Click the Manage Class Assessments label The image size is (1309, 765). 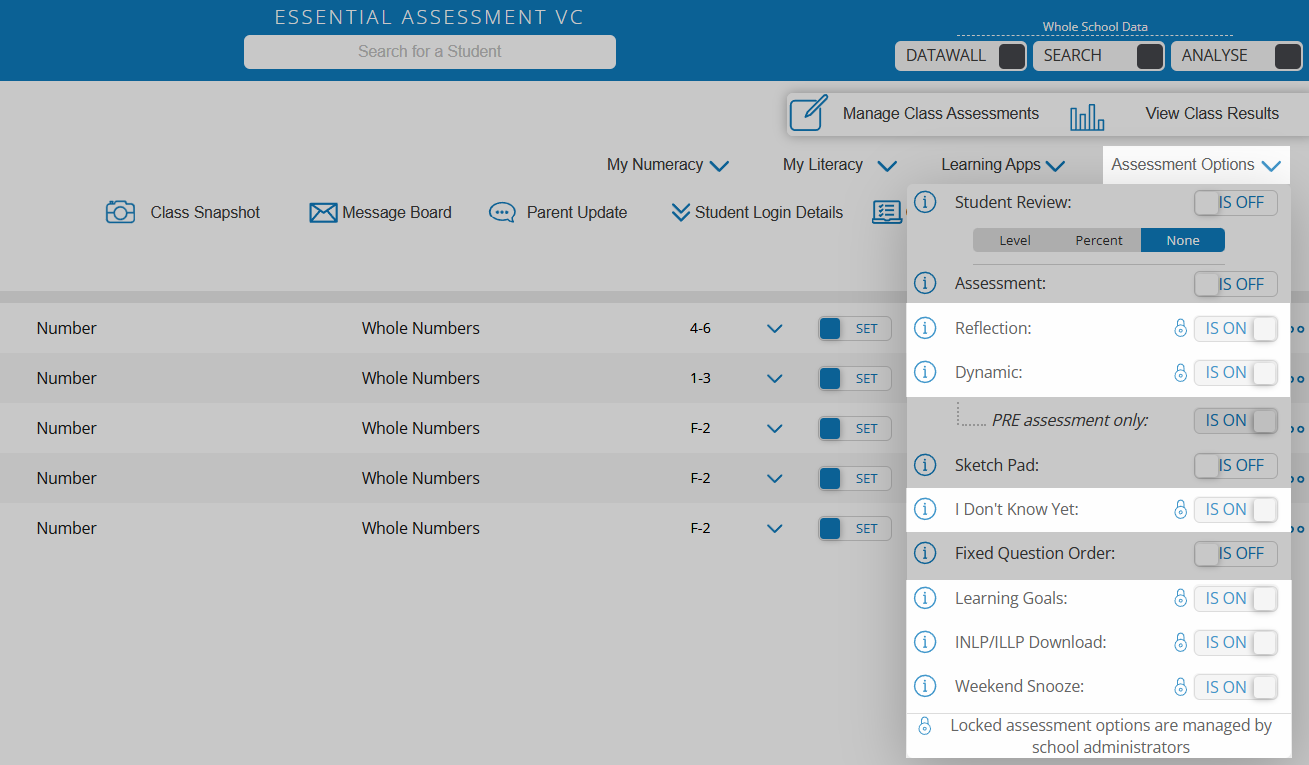pos(941,114)
